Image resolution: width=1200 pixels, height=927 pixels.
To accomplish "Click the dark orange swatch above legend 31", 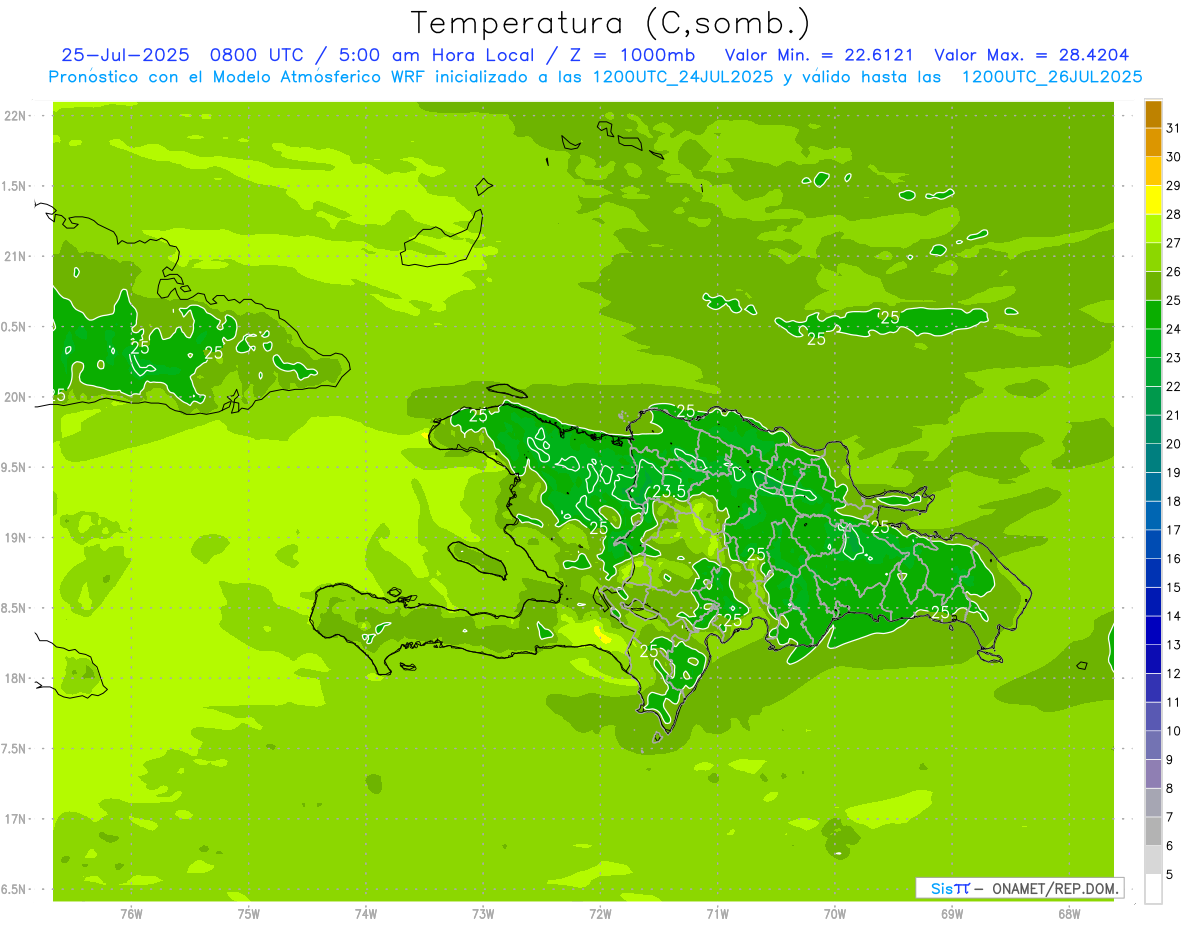I will (1153, 114).
